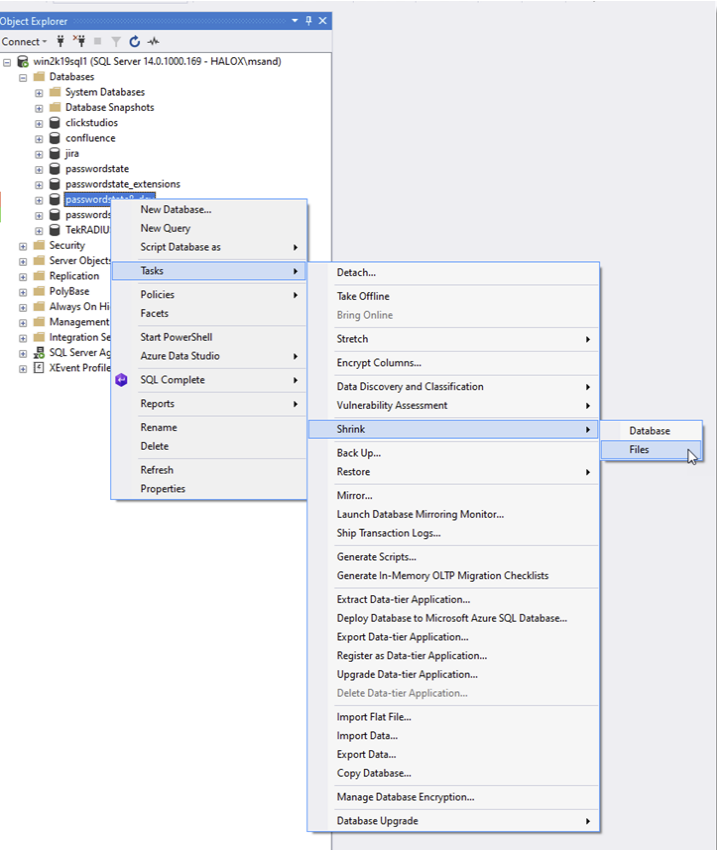Select Shrink Database option
The width and height of the screenshot is (717, 850).
pos(651,431)
